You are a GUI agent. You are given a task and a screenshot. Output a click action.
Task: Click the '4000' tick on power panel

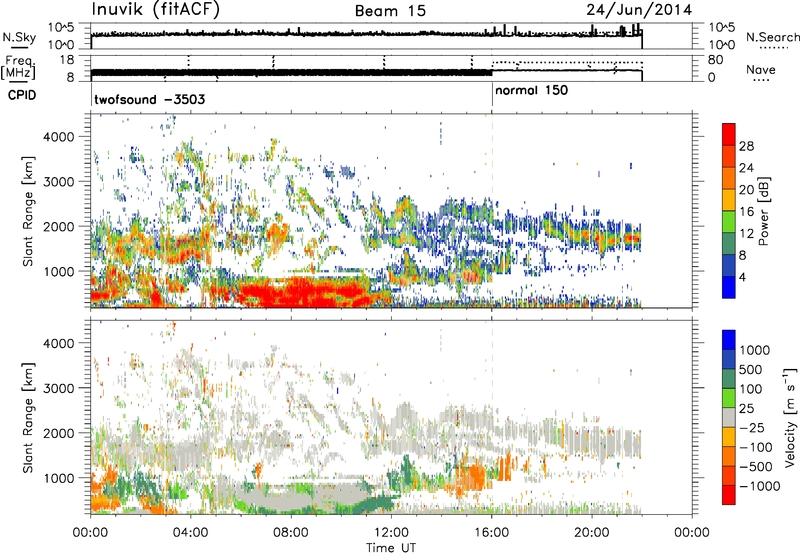click(58, 137)
